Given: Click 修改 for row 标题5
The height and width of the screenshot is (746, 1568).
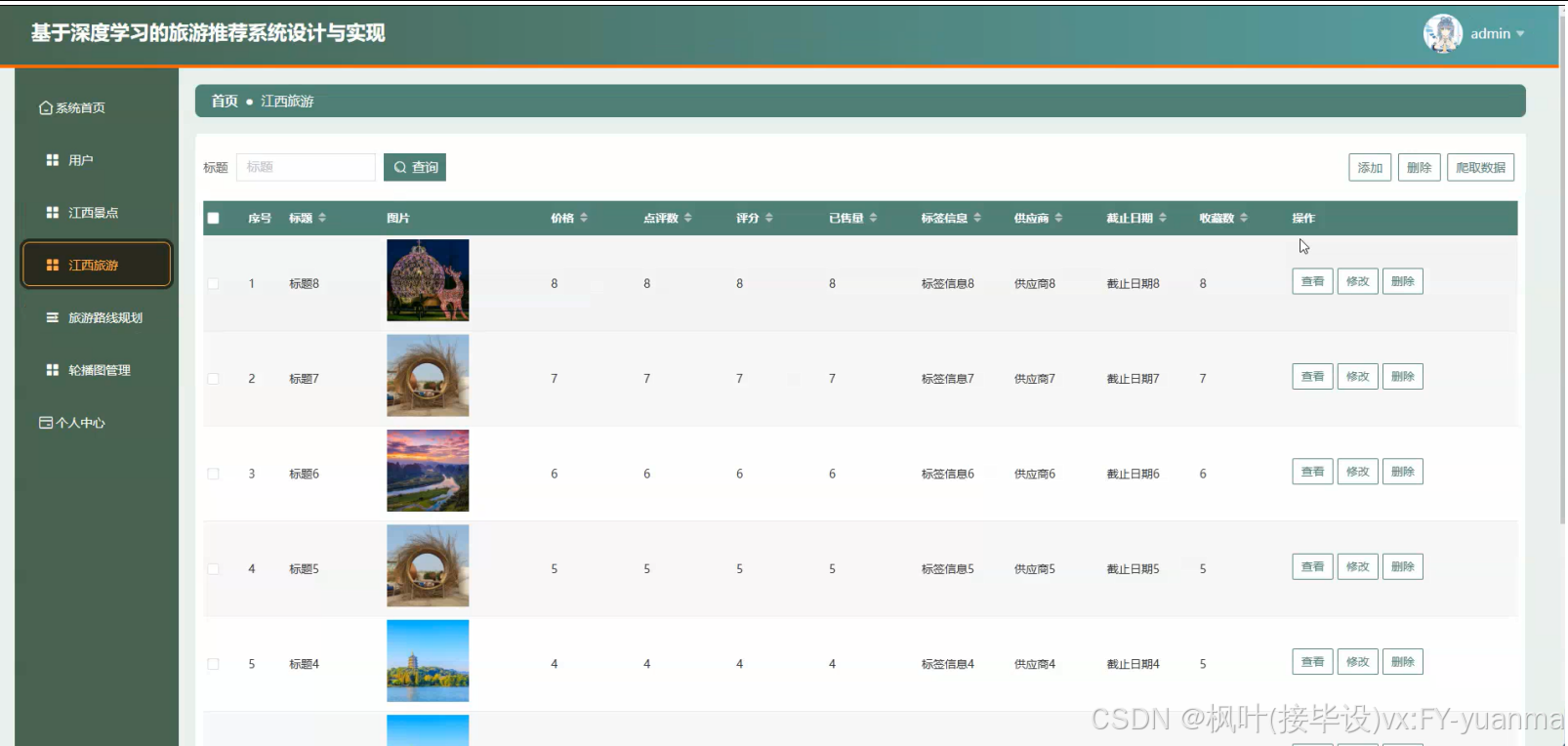Looking at the screenshot, I should pos(1357,567).
